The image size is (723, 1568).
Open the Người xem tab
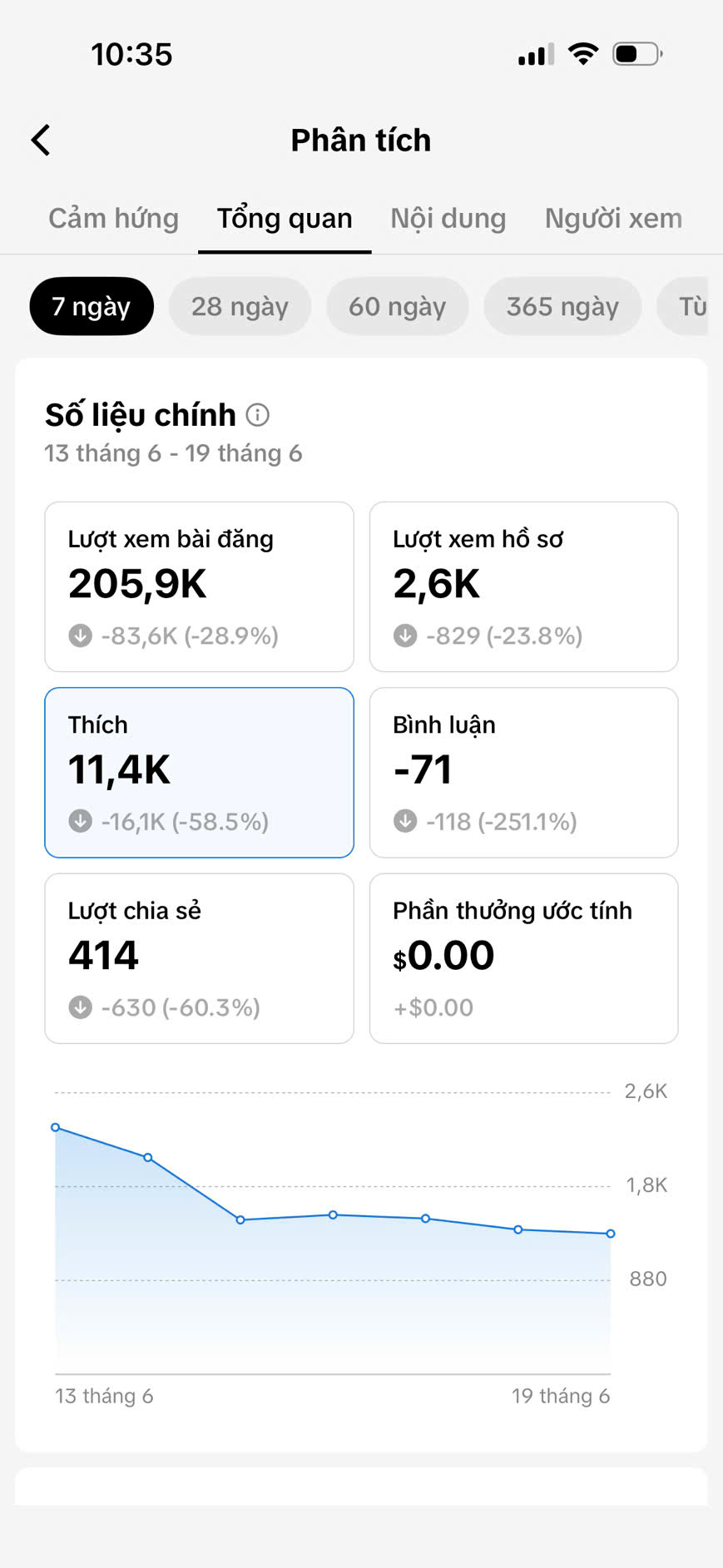click(613, 219)
